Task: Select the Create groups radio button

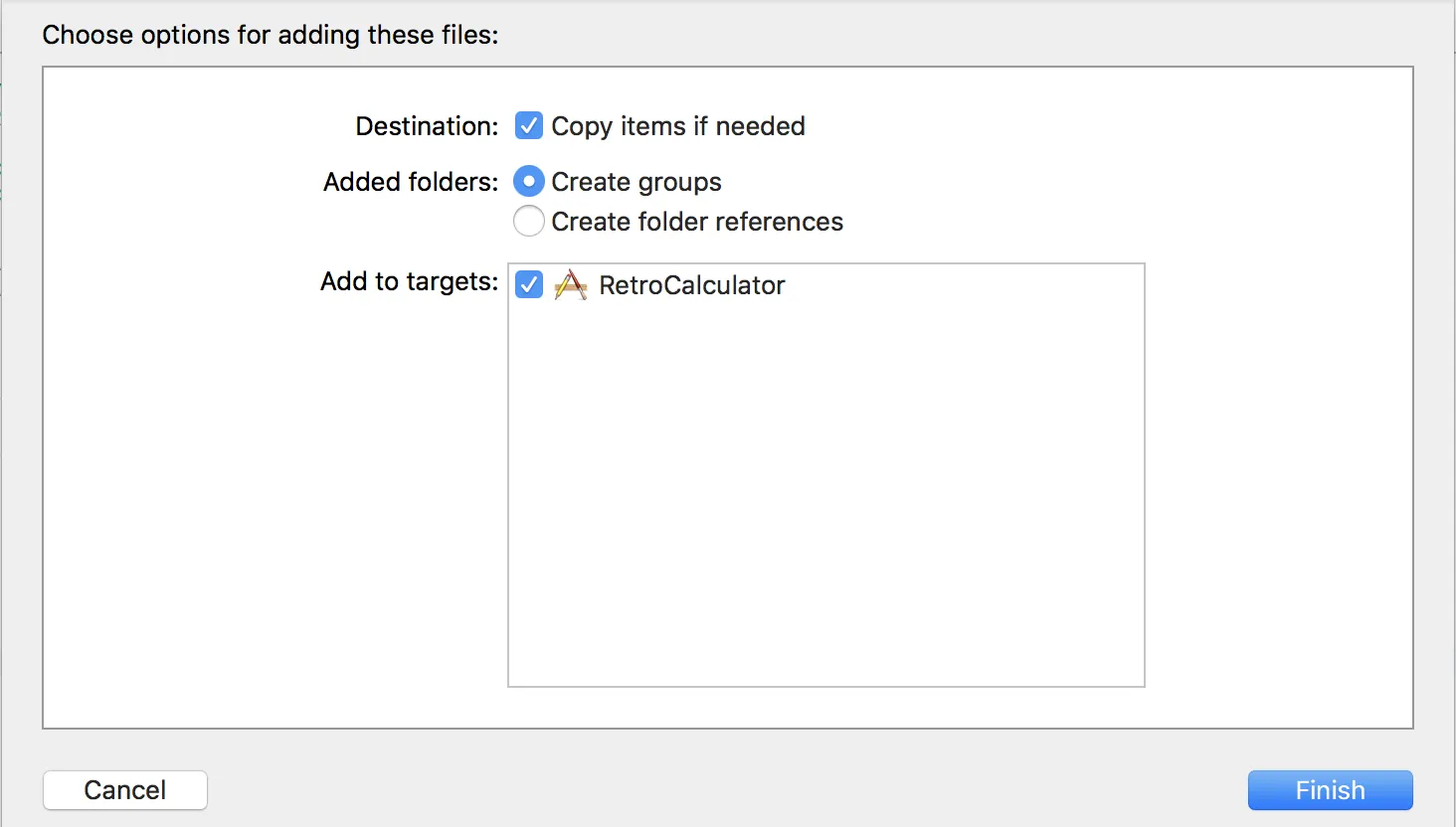Action: (x=529, y=182)
